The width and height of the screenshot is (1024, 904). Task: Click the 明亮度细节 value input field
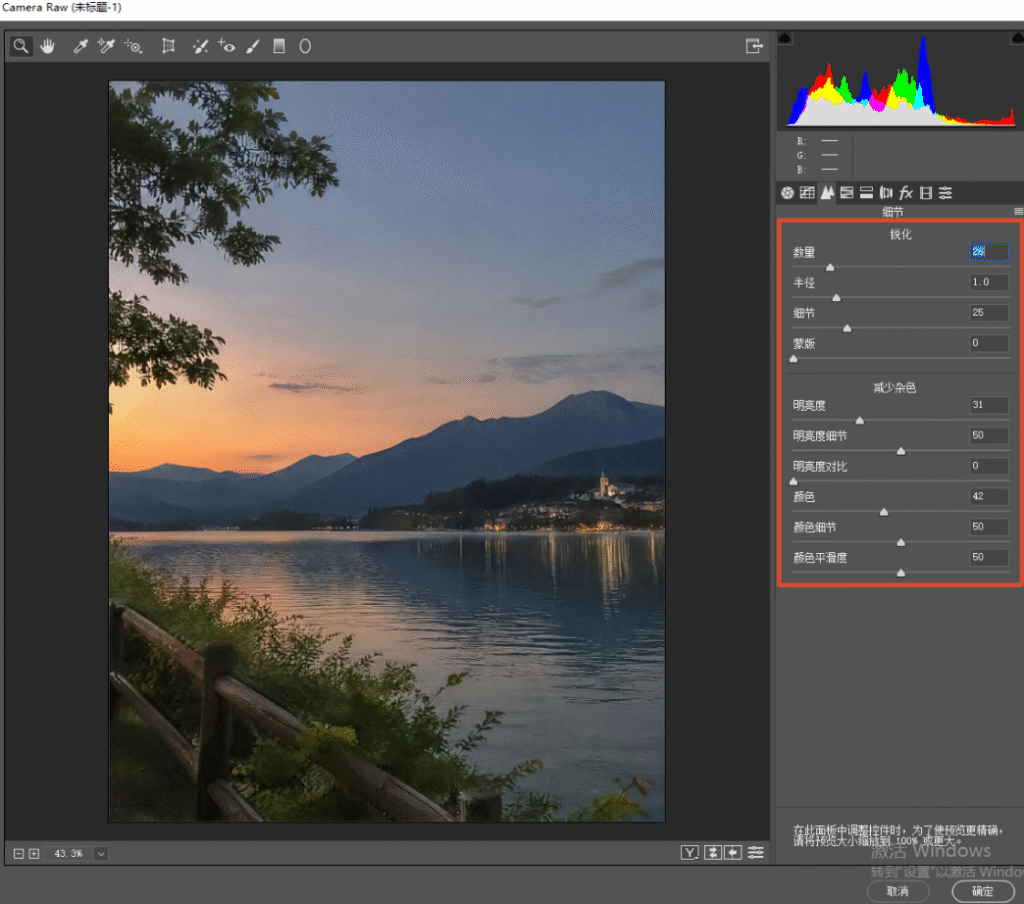point(989,435)
